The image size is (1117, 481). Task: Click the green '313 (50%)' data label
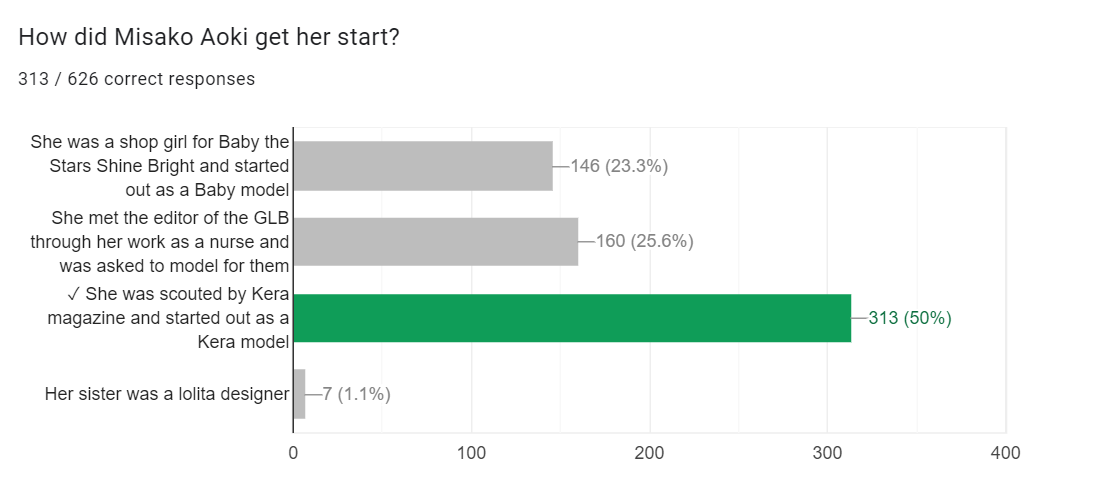(909, 319)
